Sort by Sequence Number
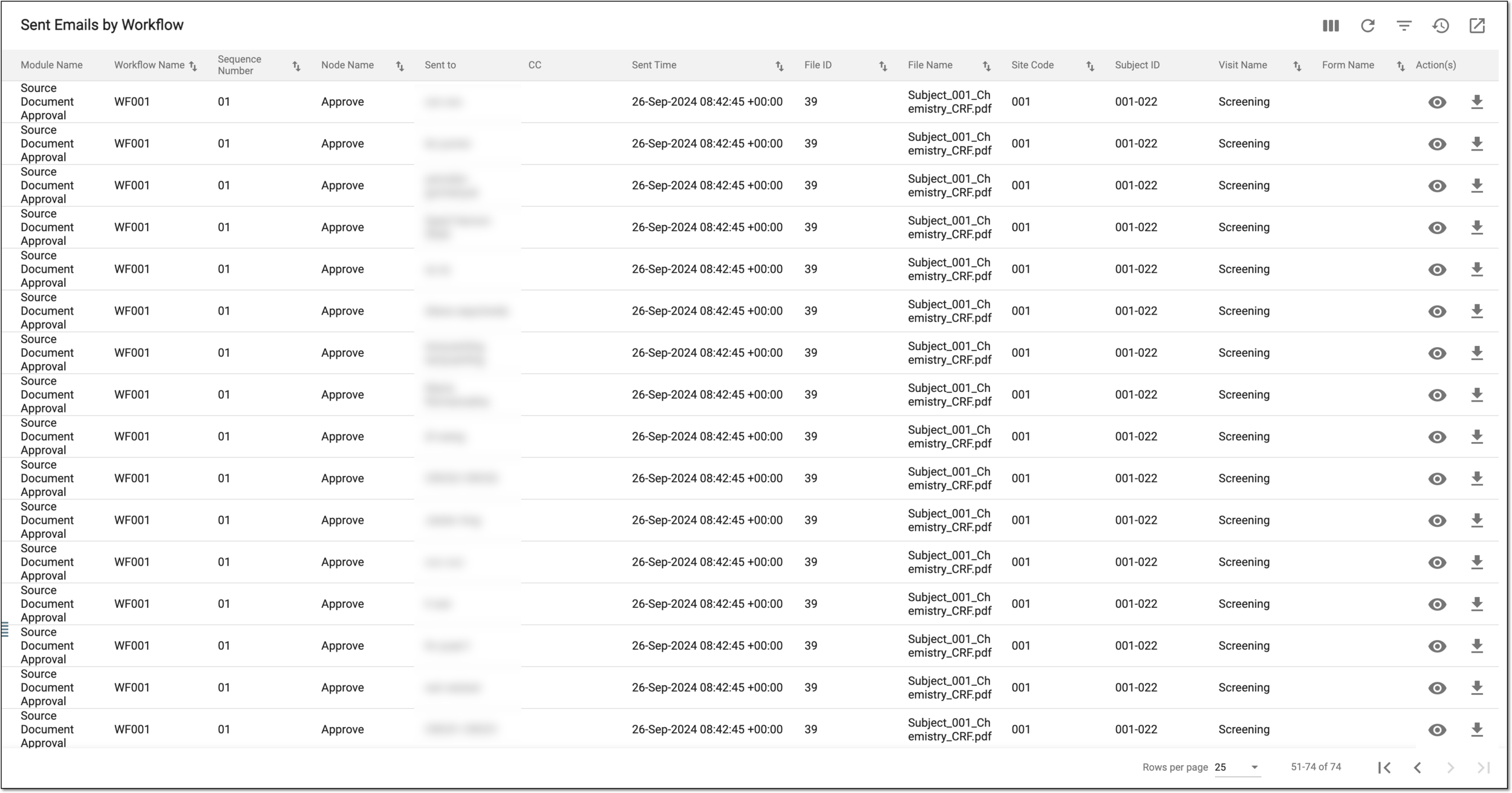1512x793 pixels. (296, 66)
